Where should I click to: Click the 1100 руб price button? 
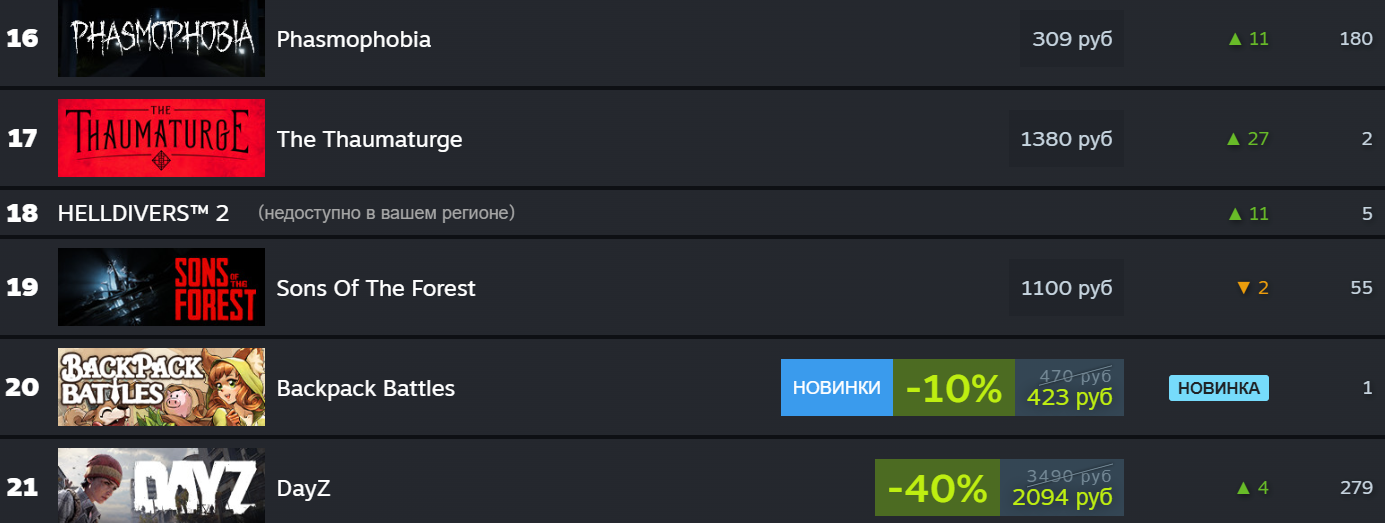pos(1066,288)
